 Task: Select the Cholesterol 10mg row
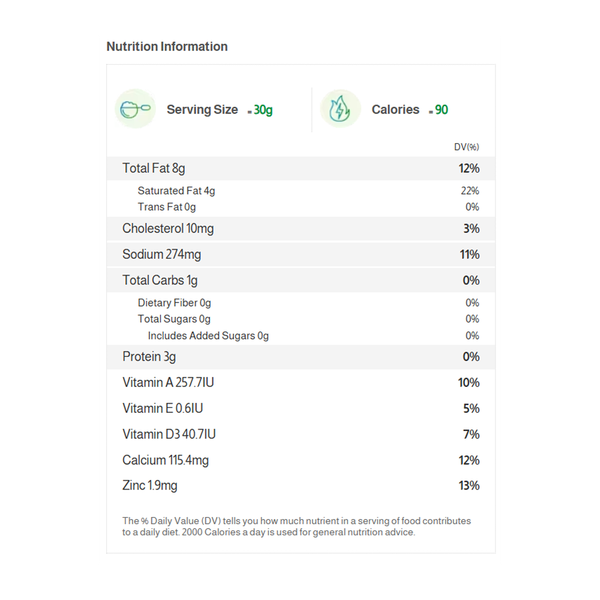[168, 229]
